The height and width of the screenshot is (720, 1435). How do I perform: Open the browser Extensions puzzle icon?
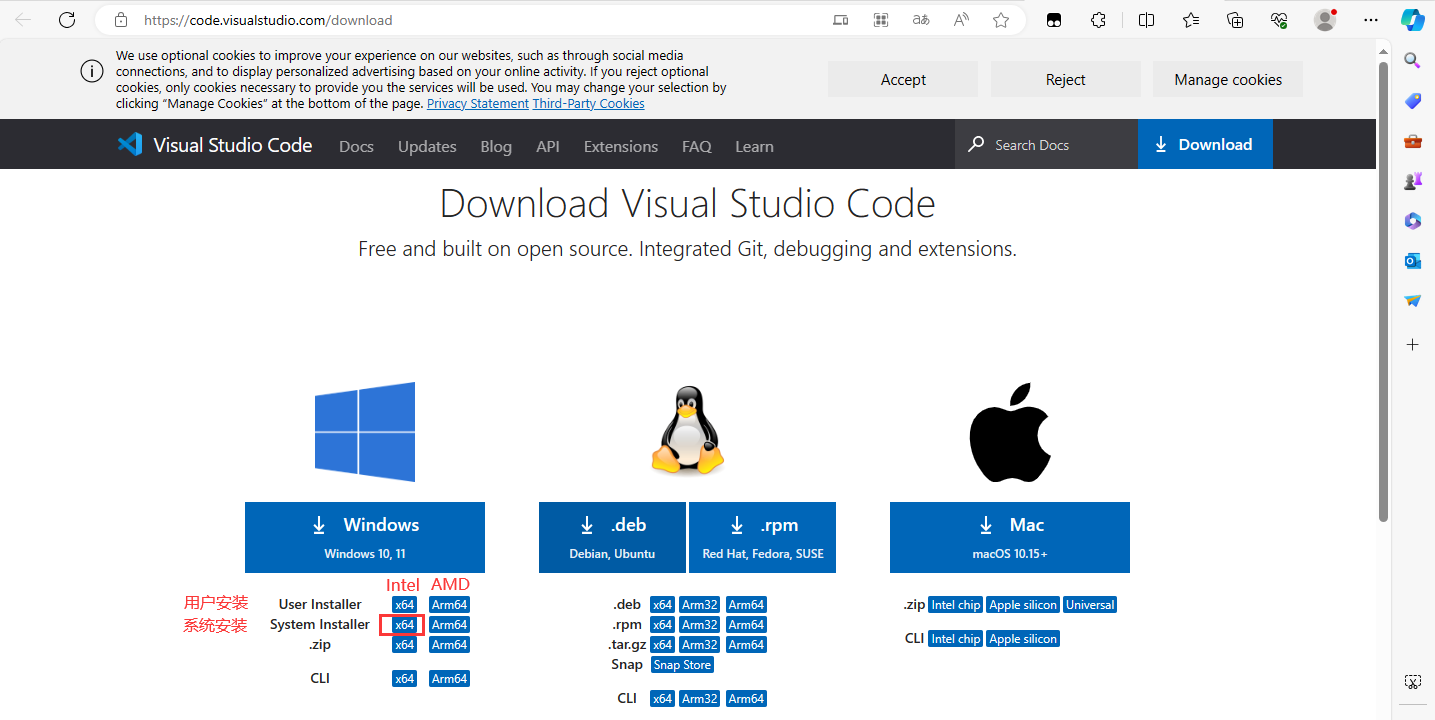coord(1098,20)
